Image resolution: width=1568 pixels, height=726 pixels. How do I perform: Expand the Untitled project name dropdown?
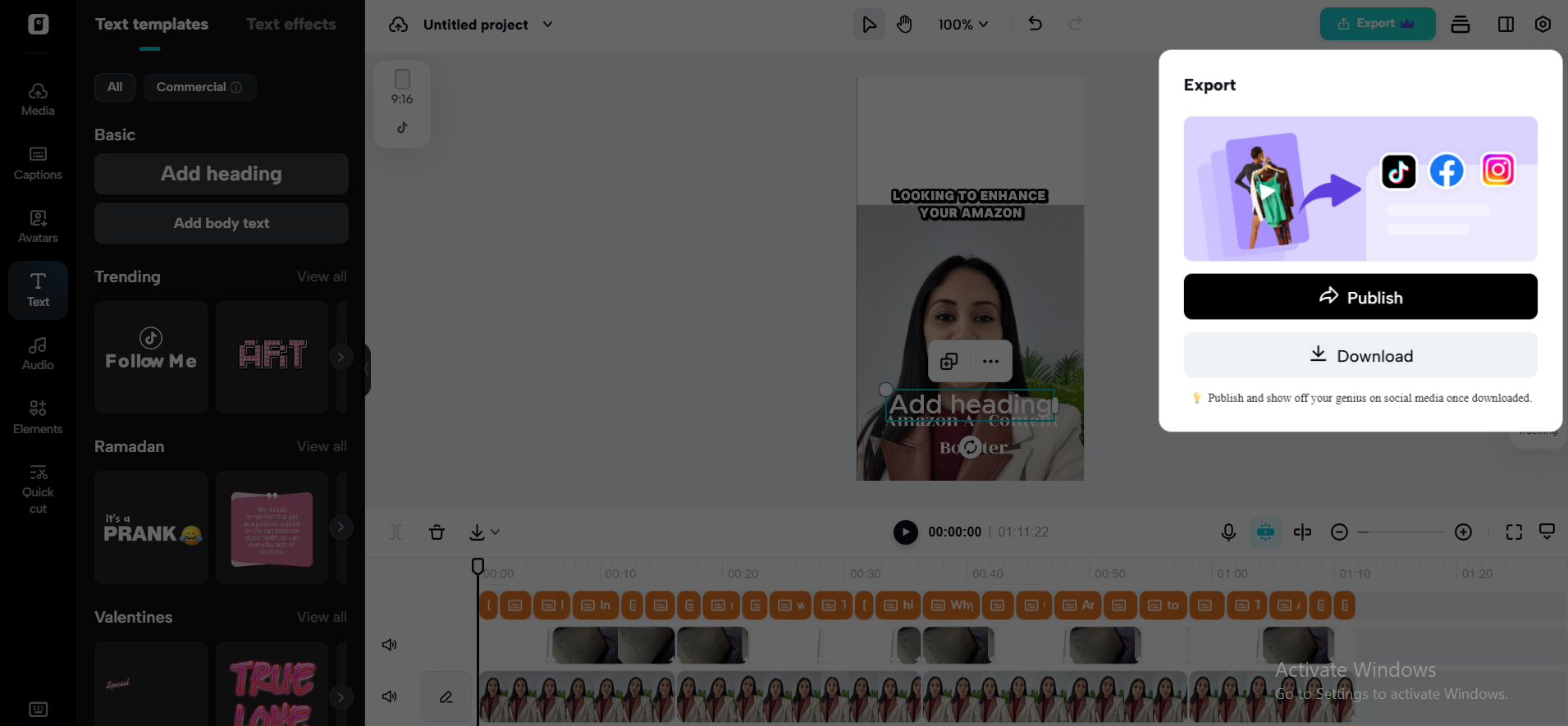click(x=547, y=25)
